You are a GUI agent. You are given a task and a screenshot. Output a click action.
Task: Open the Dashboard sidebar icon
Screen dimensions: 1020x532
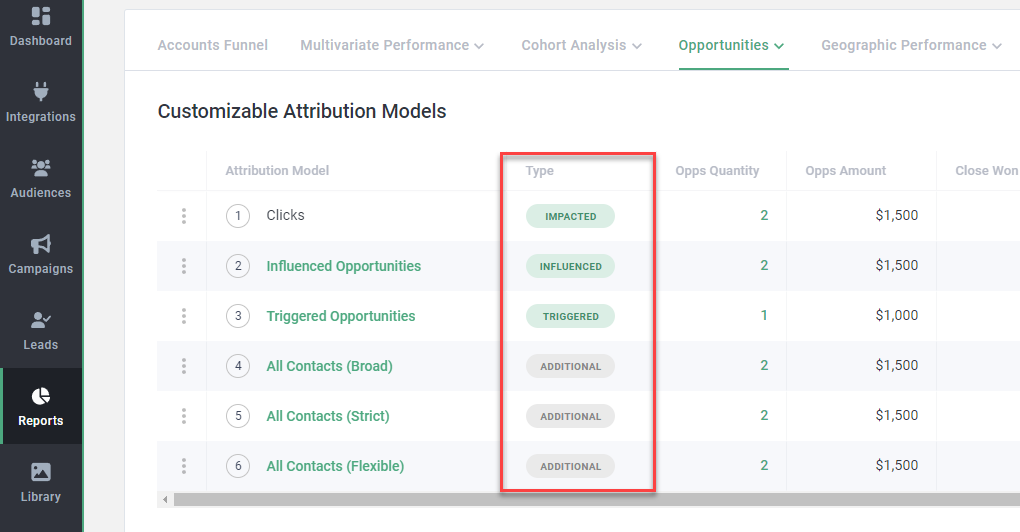41,17
